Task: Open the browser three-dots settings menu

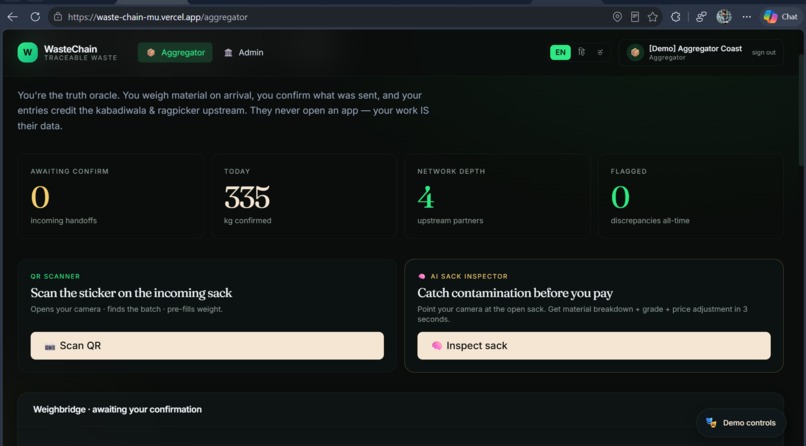Action: tap(746, 17)
